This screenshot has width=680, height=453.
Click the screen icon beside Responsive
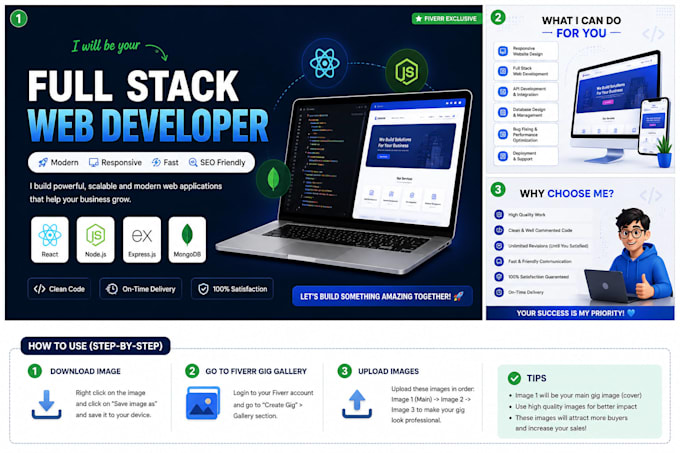93,163
